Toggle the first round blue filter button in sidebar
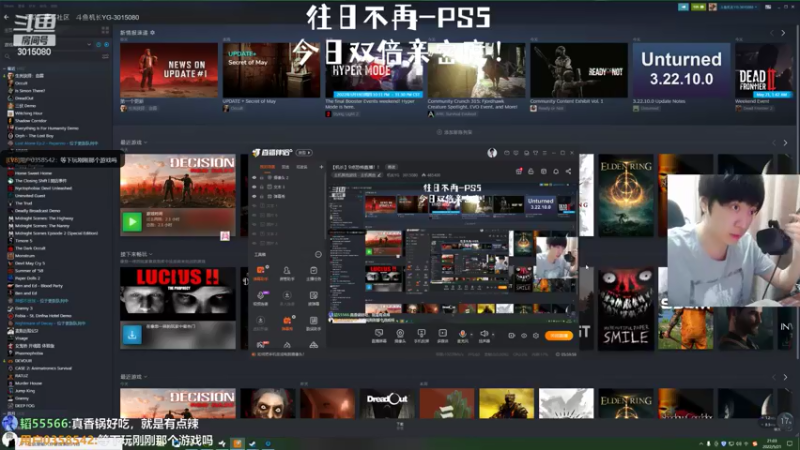Image resolution: width=800 pixels, height=450 pixels. (x=98, y=45)
